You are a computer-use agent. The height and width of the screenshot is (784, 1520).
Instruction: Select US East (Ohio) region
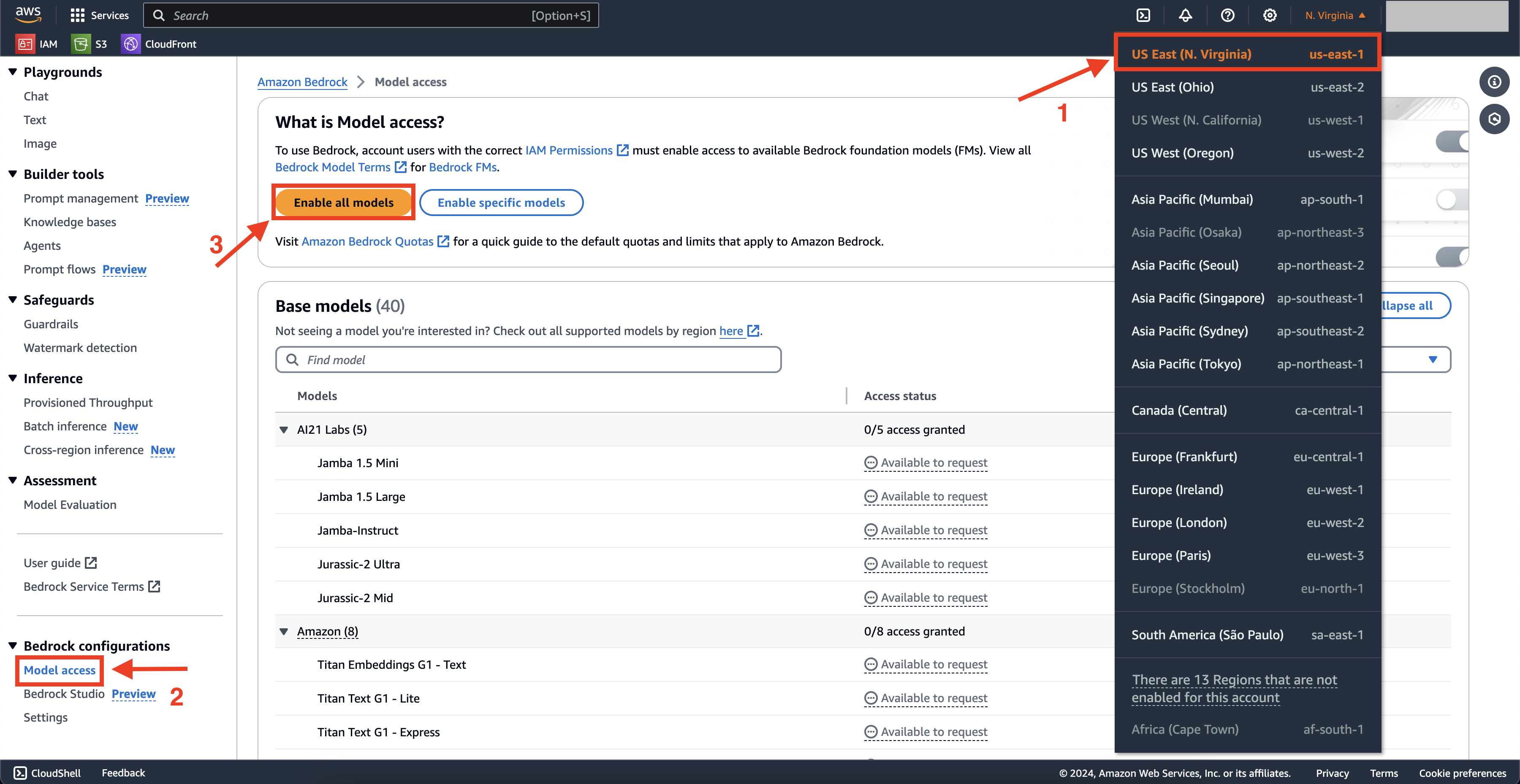(1247, 87)
